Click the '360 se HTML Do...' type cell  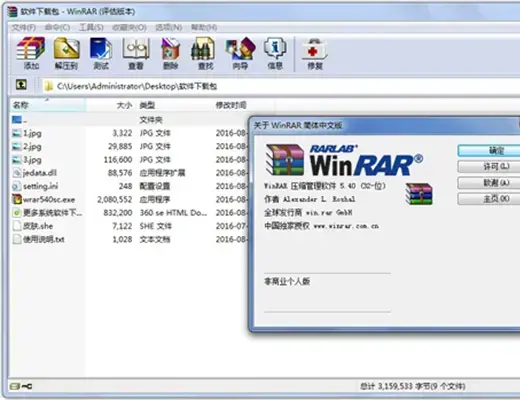point(173,212)
